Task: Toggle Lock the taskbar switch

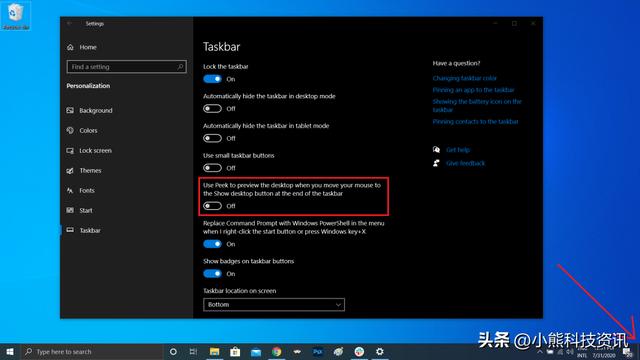Action: click(x=212, y=79)
